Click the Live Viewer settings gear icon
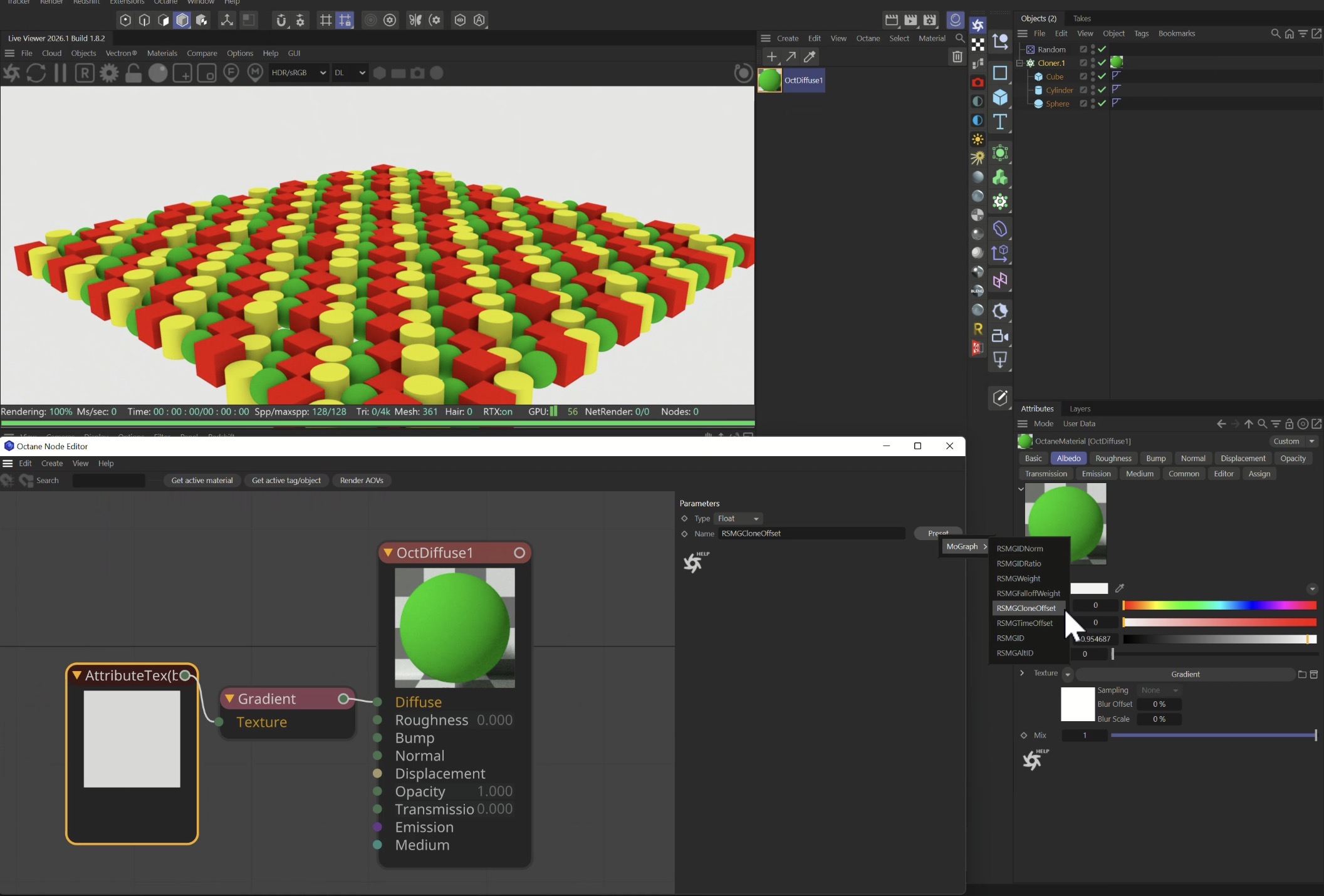The image size is (1324, 896). point(109,73)
